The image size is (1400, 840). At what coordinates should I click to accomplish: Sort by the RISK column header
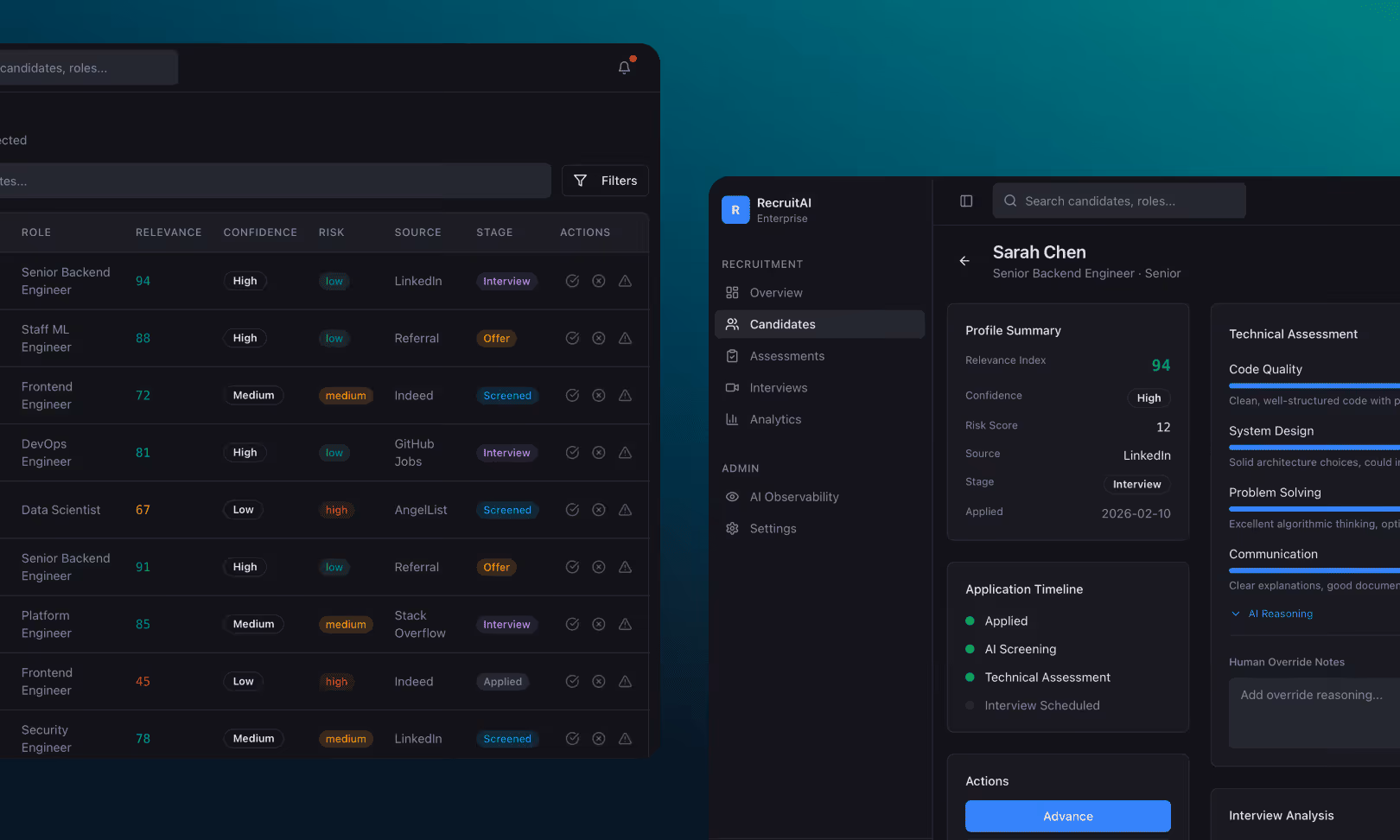[331, 232]
